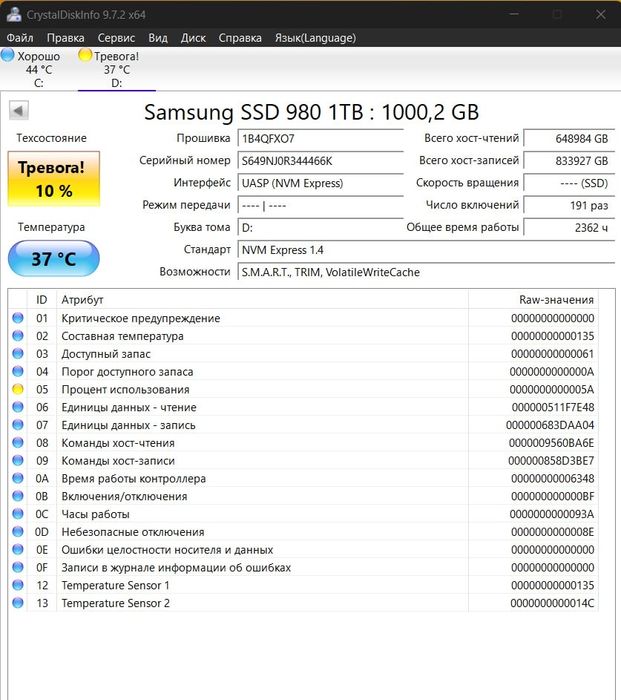Click status icon of Порог доступного запаса row
The height and width of the screenshot is (700, 621).
pos(18,371)
